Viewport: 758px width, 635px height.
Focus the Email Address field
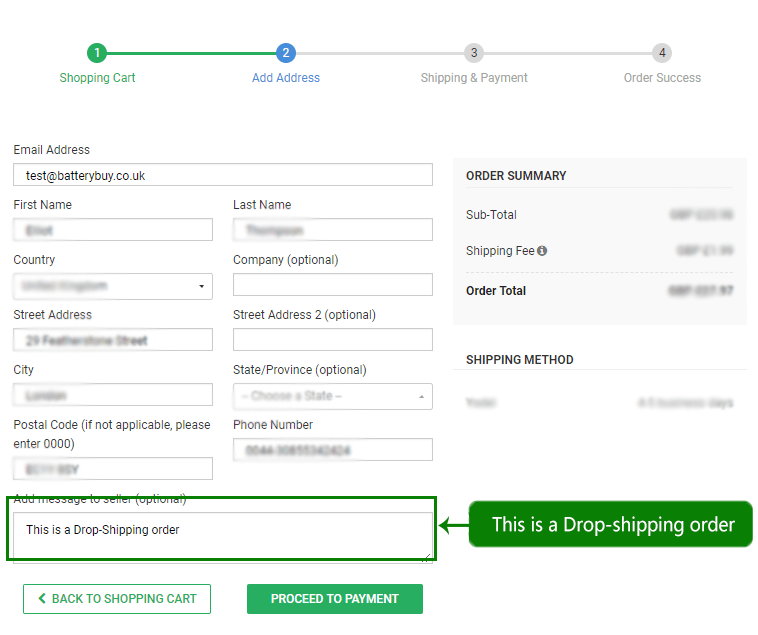223,175
